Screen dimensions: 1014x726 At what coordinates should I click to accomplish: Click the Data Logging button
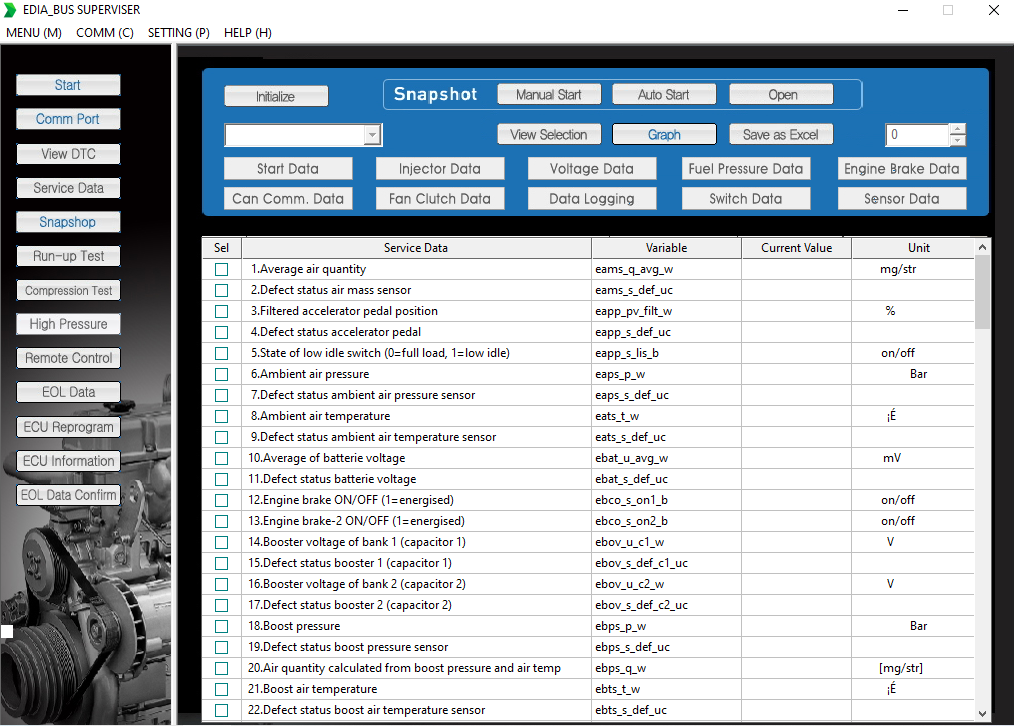592,198
